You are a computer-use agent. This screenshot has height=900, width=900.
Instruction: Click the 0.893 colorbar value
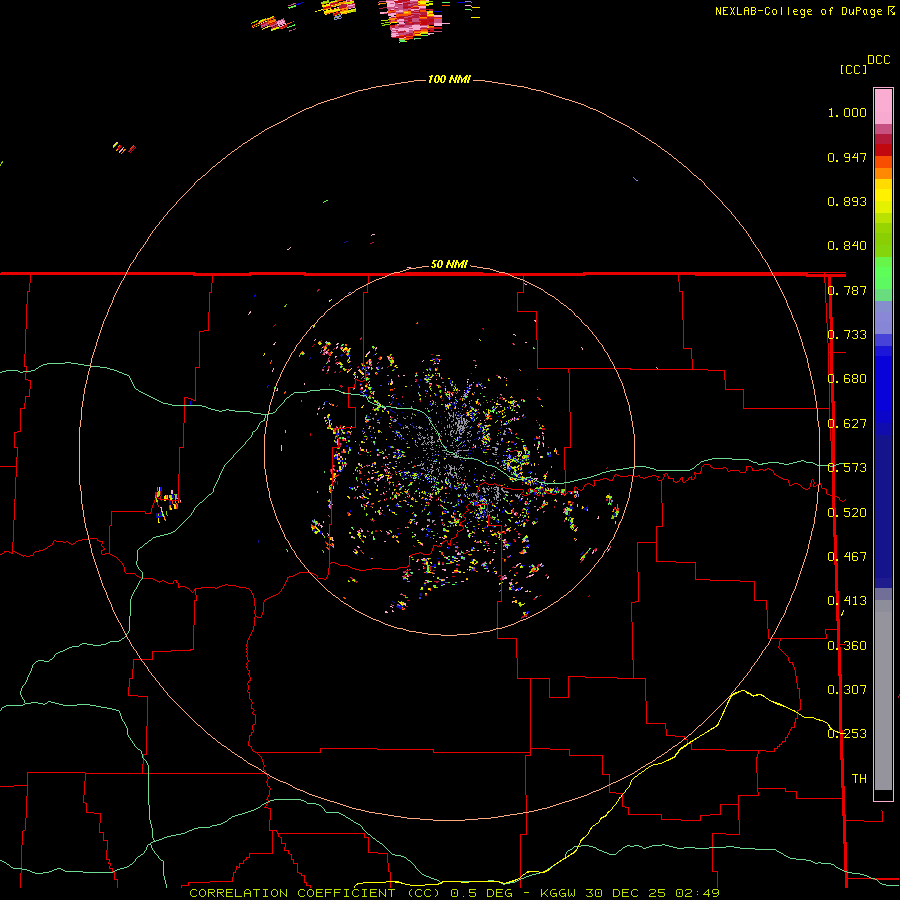(x=847, y=201)
